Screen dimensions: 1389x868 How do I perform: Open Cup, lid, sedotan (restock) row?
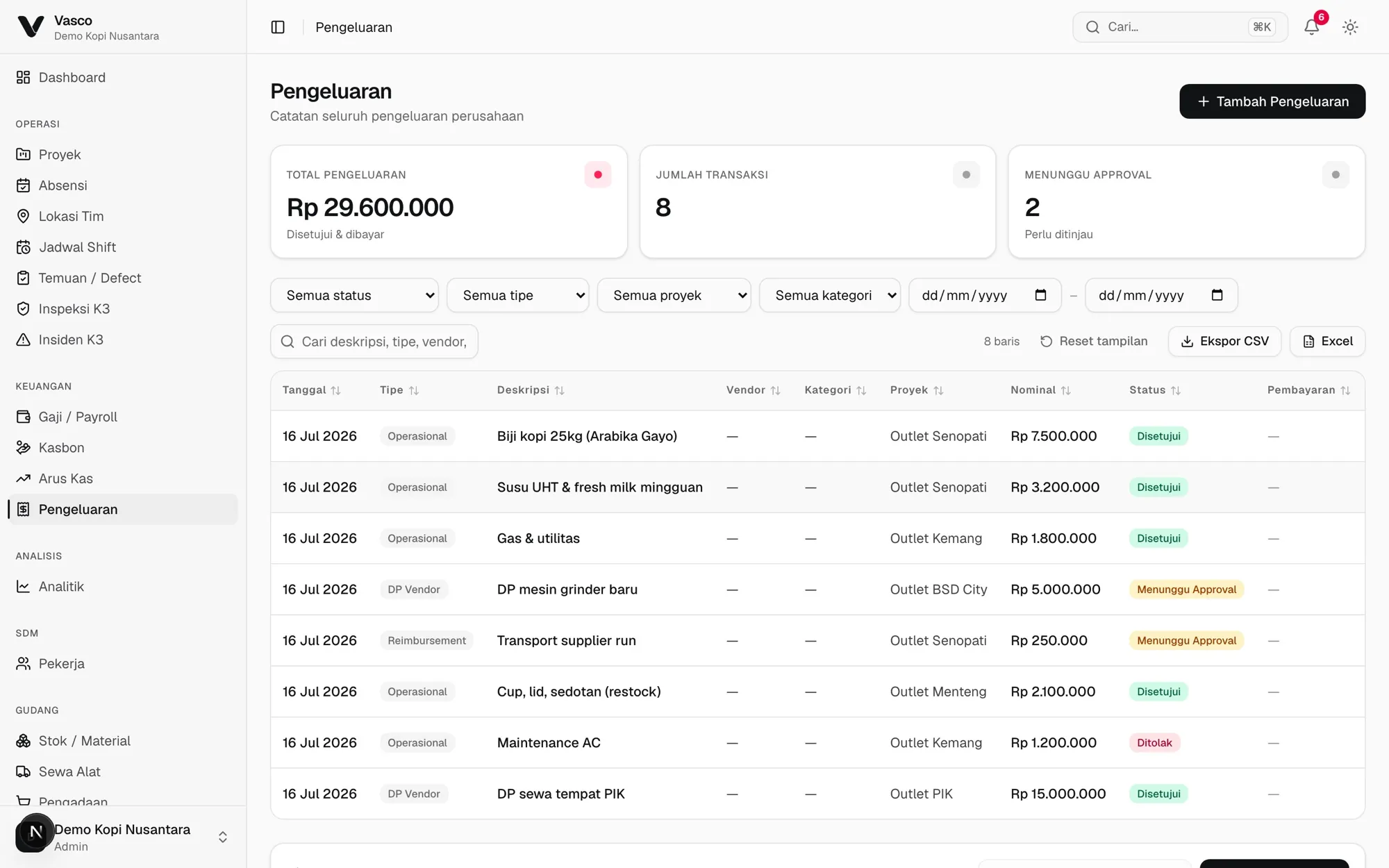tap(817, 692)
